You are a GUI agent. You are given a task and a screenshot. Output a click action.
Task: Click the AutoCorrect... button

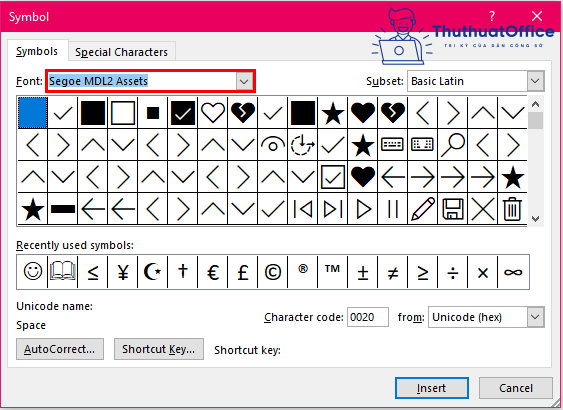click(x=60, y=349)
